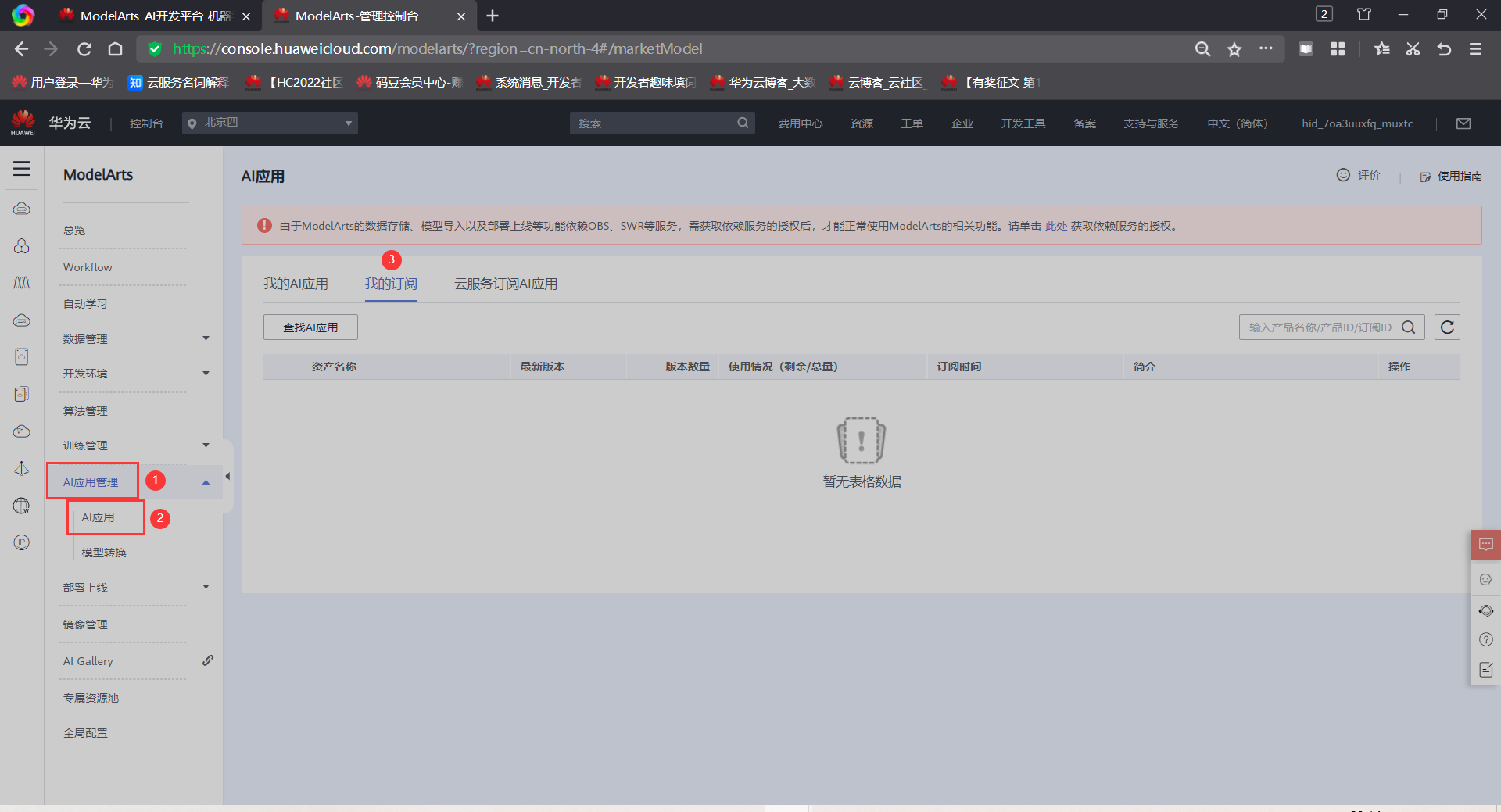
Task: Click the AI Gallery external link icon
Action: [208, 660]
